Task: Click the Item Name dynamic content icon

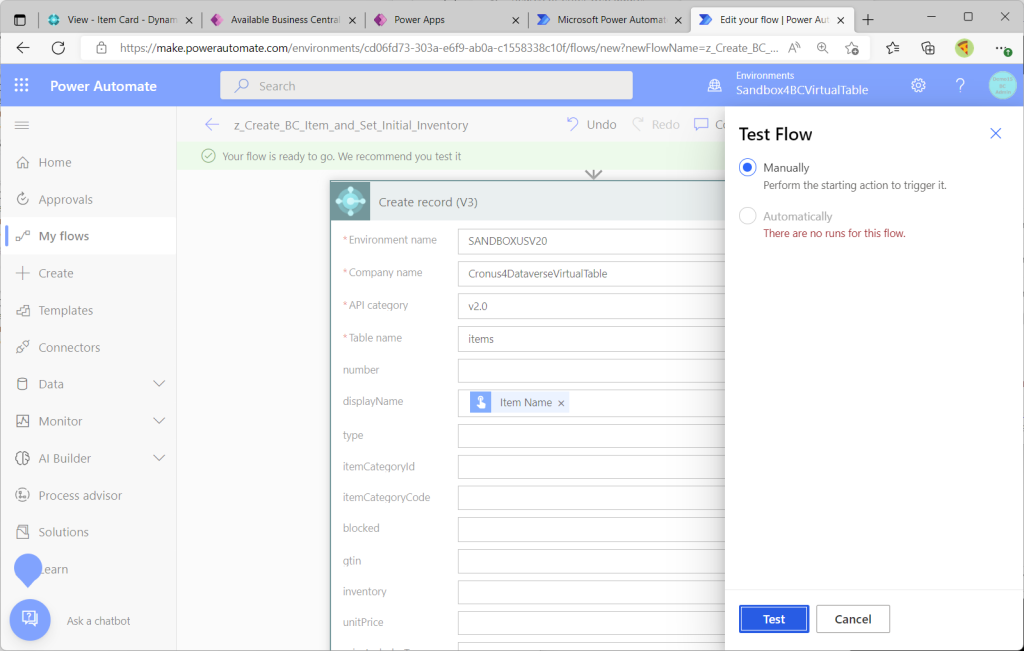Action: tap(481, 402)
